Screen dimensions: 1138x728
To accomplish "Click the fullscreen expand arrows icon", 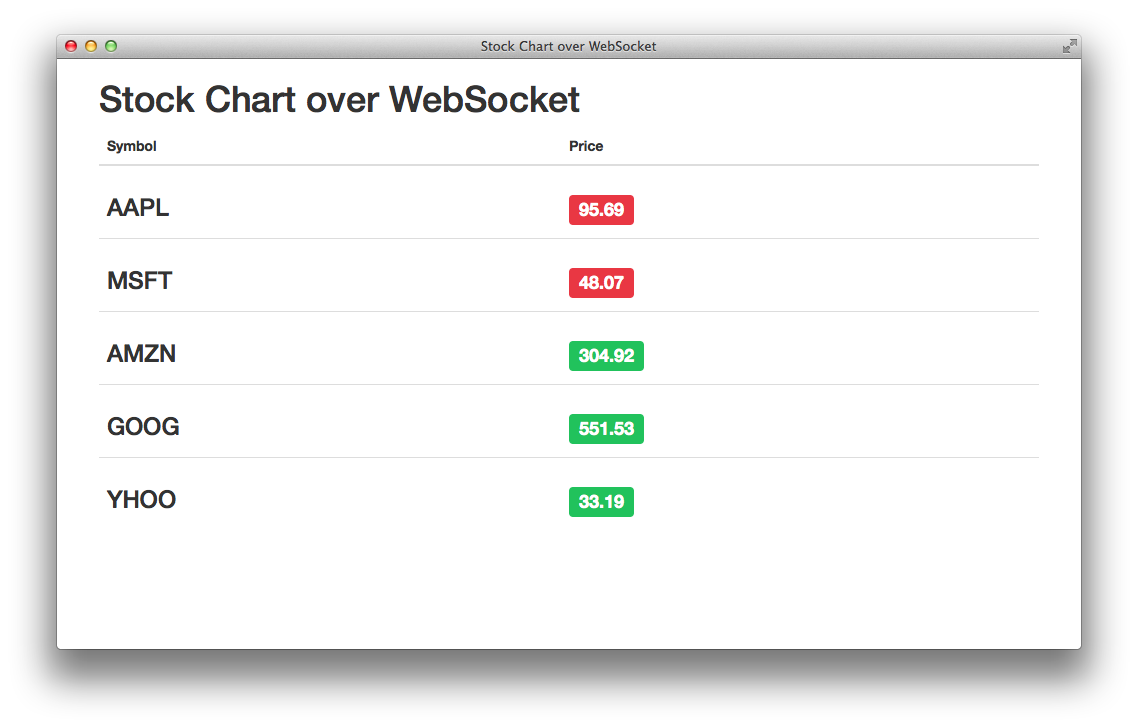I will (x=1069, y=46).
